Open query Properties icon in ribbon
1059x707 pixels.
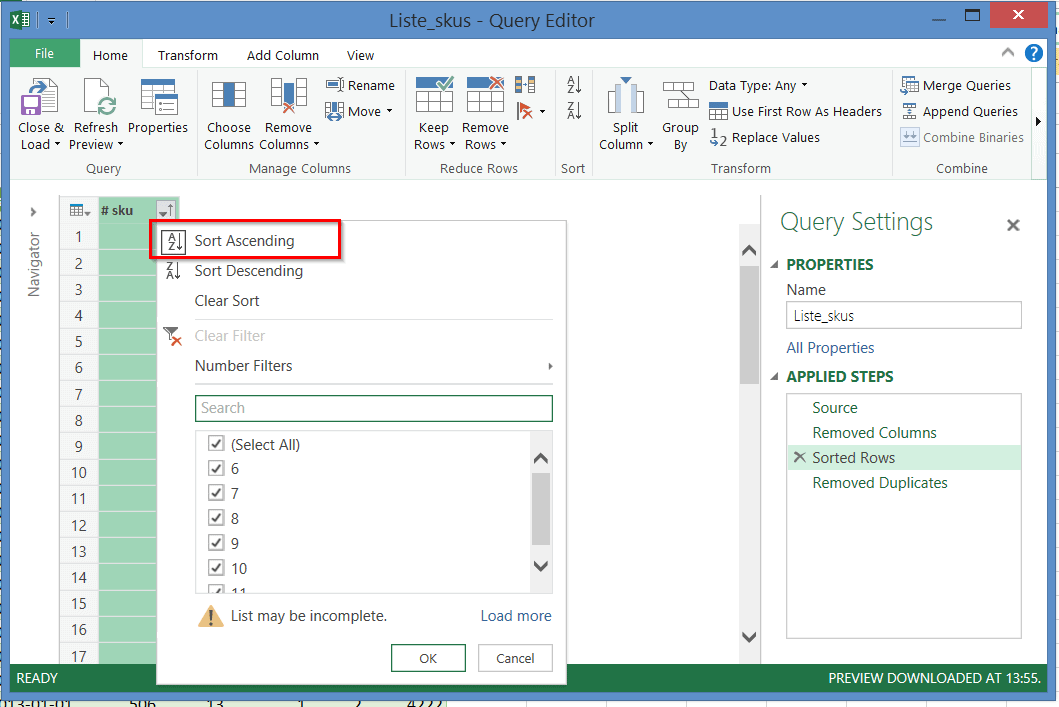[x=158, y=99]
